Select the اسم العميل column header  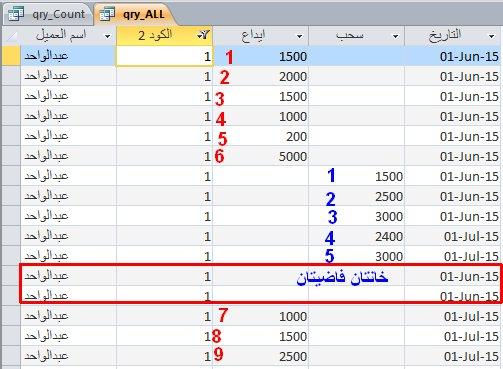(x=68, y=35)
